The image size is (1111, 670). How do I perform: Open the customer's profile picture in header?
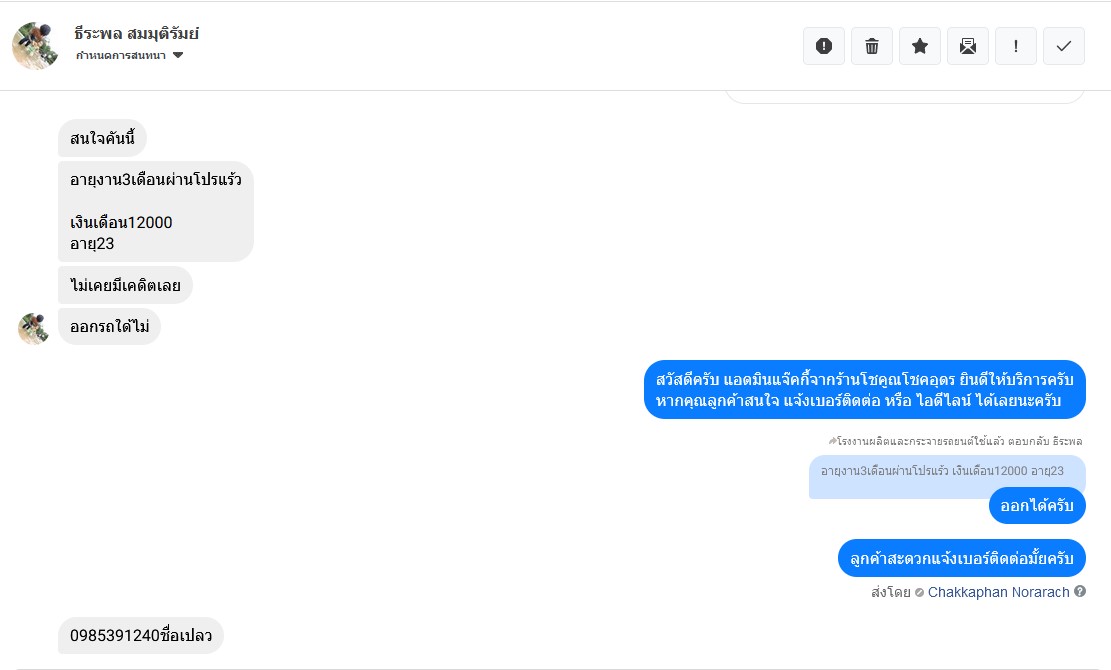click(35, 46)
